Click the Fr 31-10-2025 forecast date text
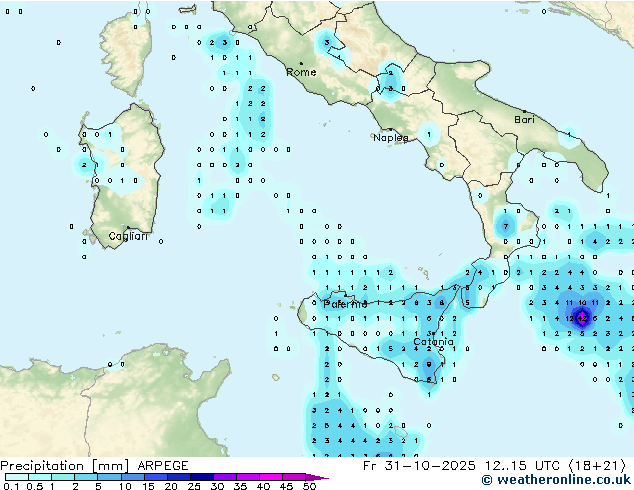 pyautogui.click(x=419, y=466)
